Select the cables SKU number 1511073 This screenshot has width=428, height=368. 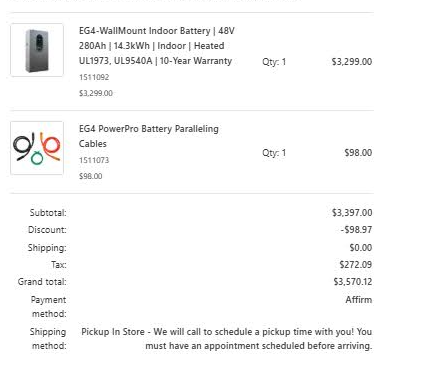94,160
